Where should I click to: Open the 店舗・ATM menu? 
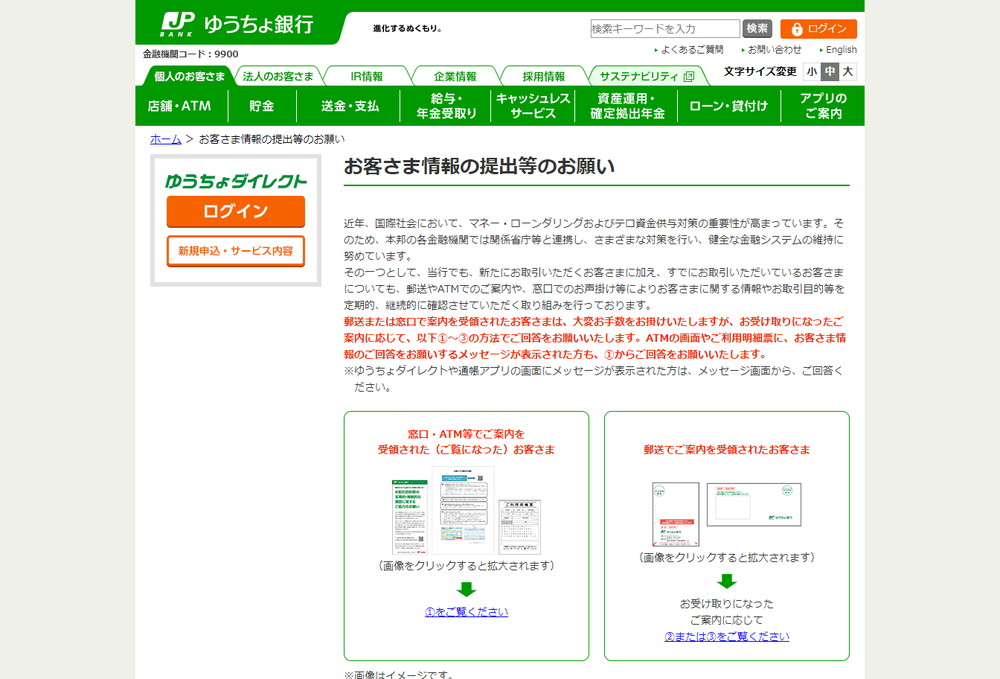point(181,106)
